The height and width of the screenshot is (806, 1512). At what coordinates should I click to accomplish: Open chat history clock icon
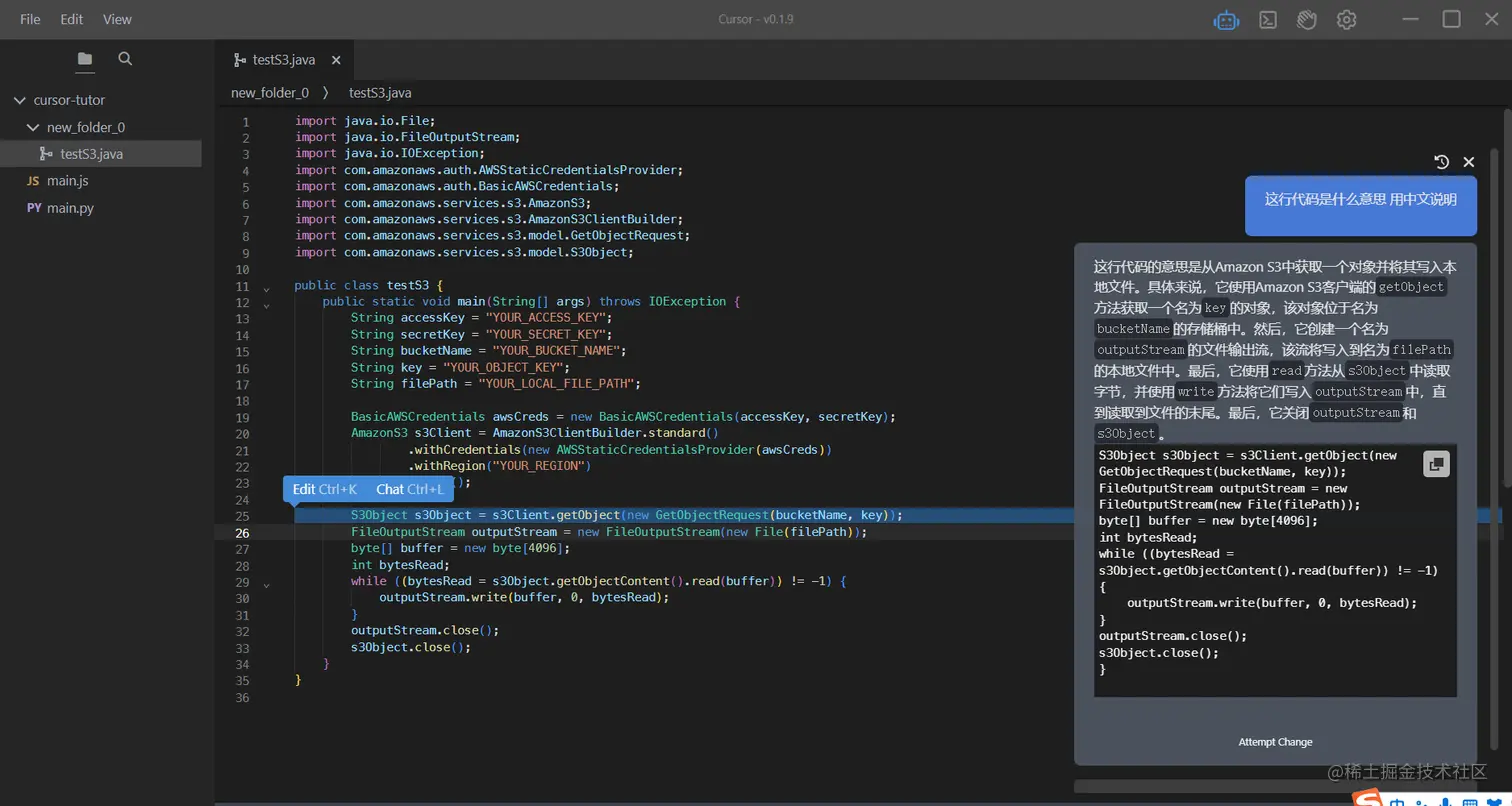point(1441,162)
